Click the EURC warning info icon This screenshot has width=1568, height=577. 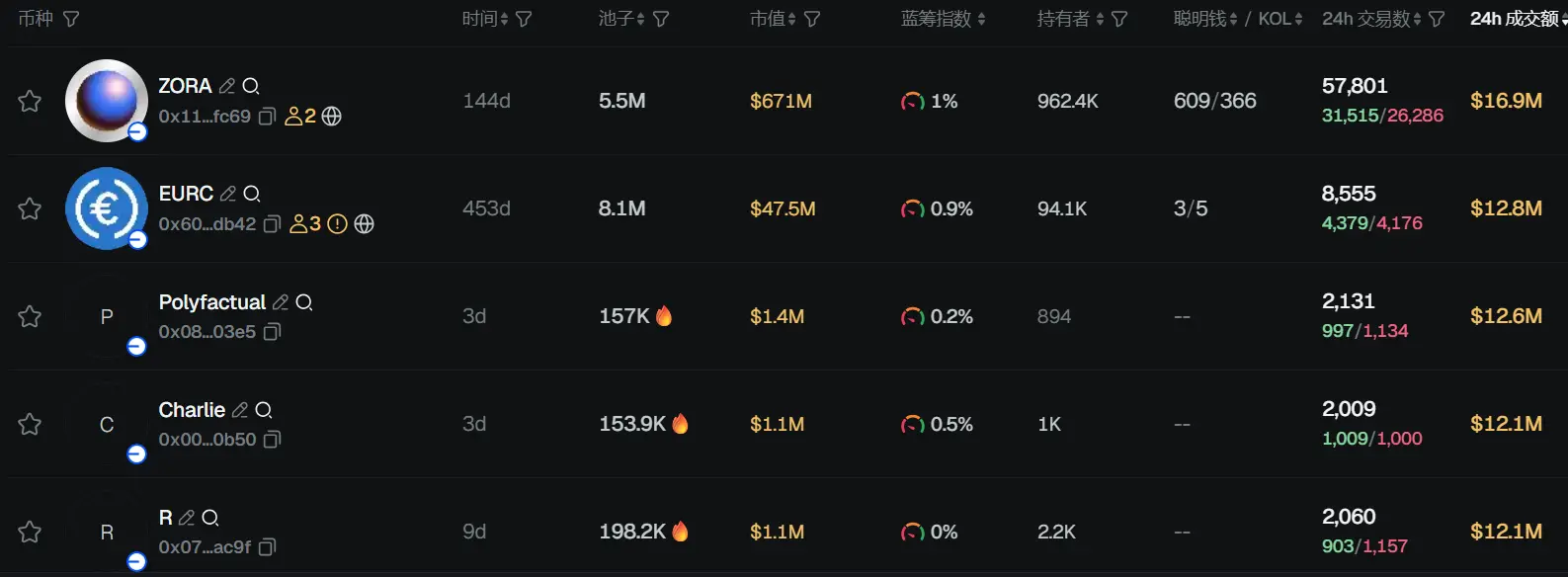click(x=337, y=224)
